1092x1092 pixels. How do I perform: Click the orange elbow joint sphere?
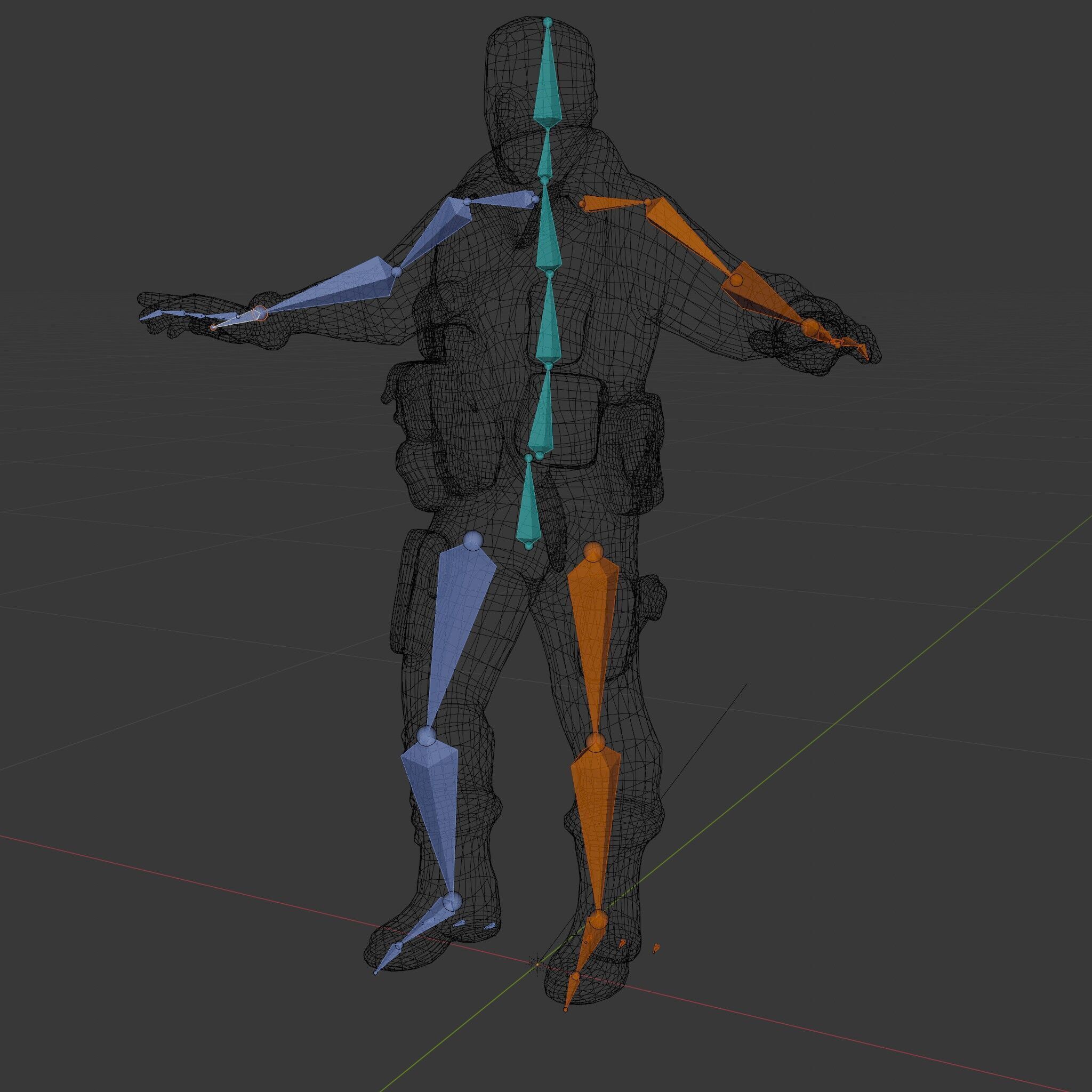(736, 280)
